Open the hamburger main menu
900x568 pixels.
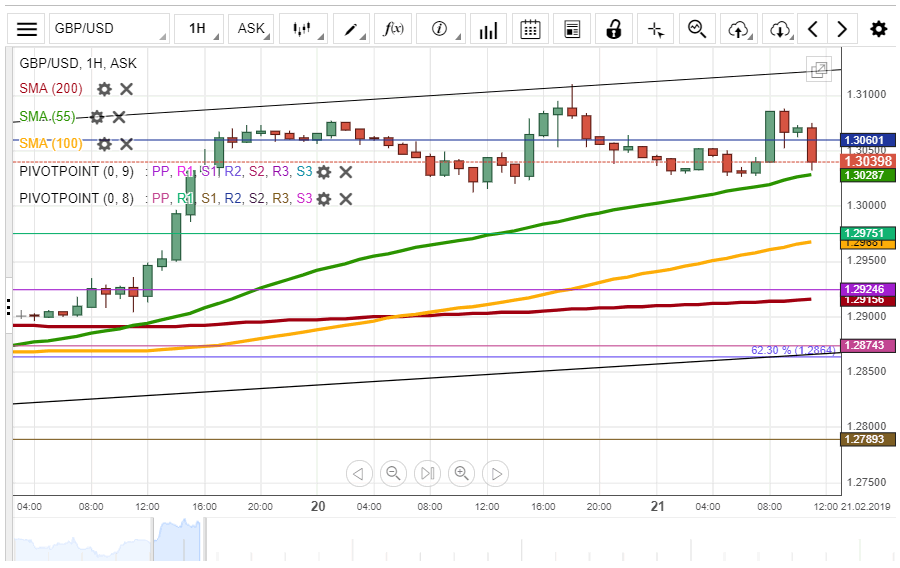(x=28, y=29)
